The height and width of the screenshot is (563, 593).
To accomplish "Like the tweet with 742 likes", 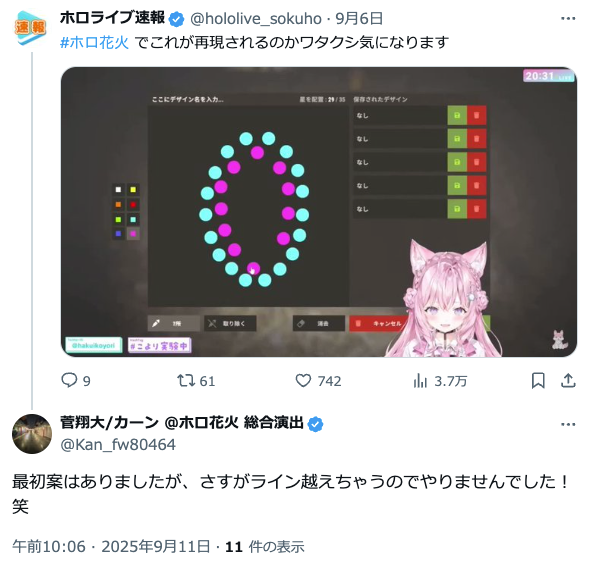I will pos(303,380).
